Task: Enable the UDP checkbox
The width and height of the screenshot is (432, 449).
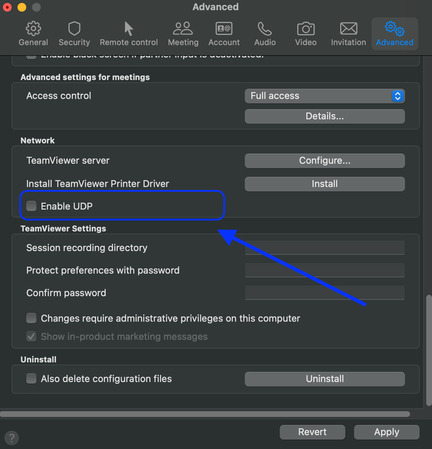Action: (x=31, y=206)
